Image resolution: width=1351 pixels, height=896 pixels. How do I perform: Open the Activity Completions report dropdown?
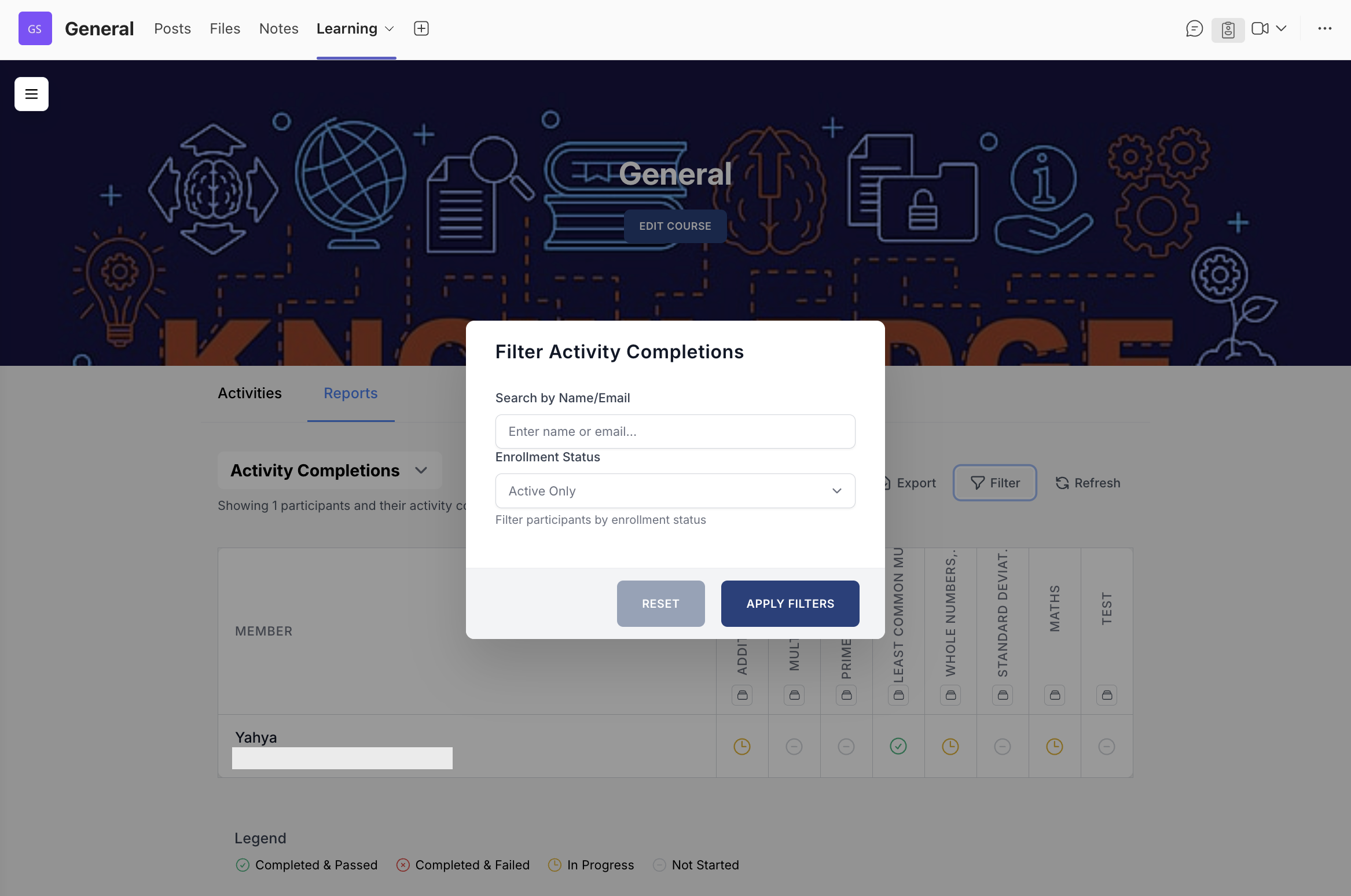329,470
